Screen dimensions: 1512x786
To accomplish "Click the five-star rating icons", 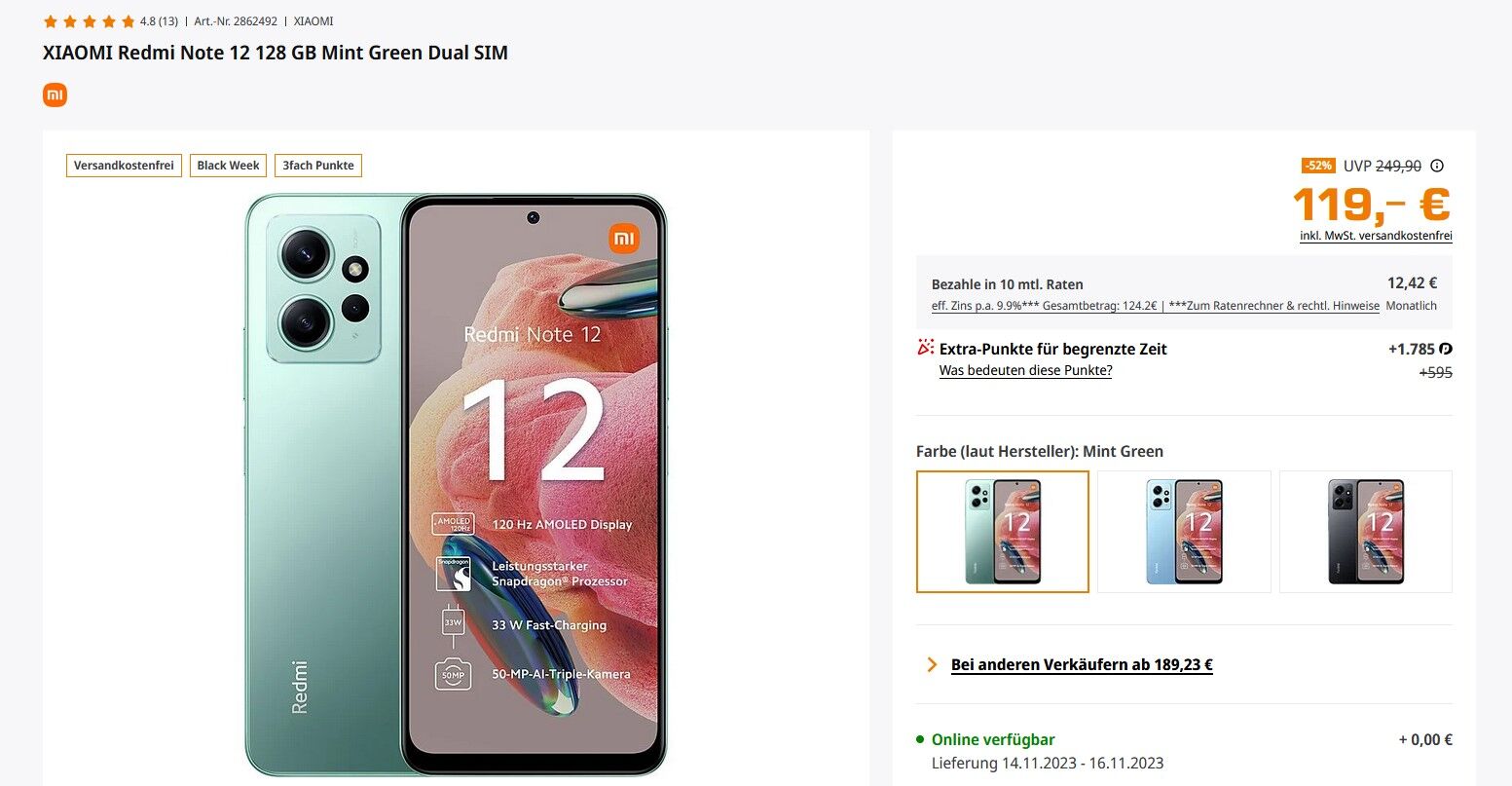I will coord(89,20).
